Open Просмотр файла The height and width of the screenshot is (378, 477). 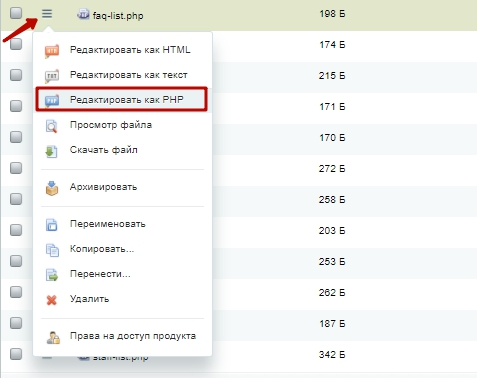(x=111, y=125)
